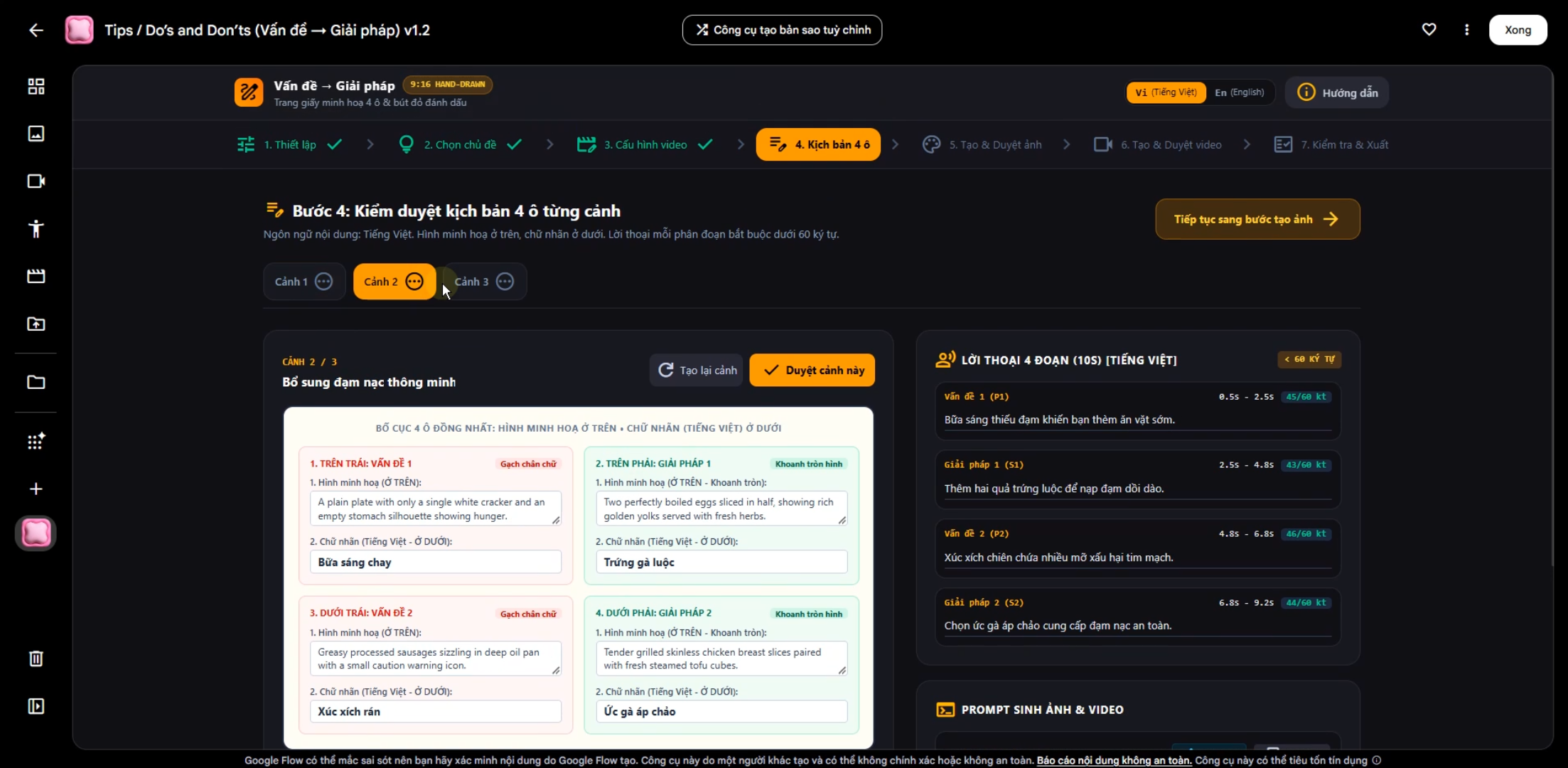Go to step 5. Tạo & Duyệt ảnh

coord(982,144)
